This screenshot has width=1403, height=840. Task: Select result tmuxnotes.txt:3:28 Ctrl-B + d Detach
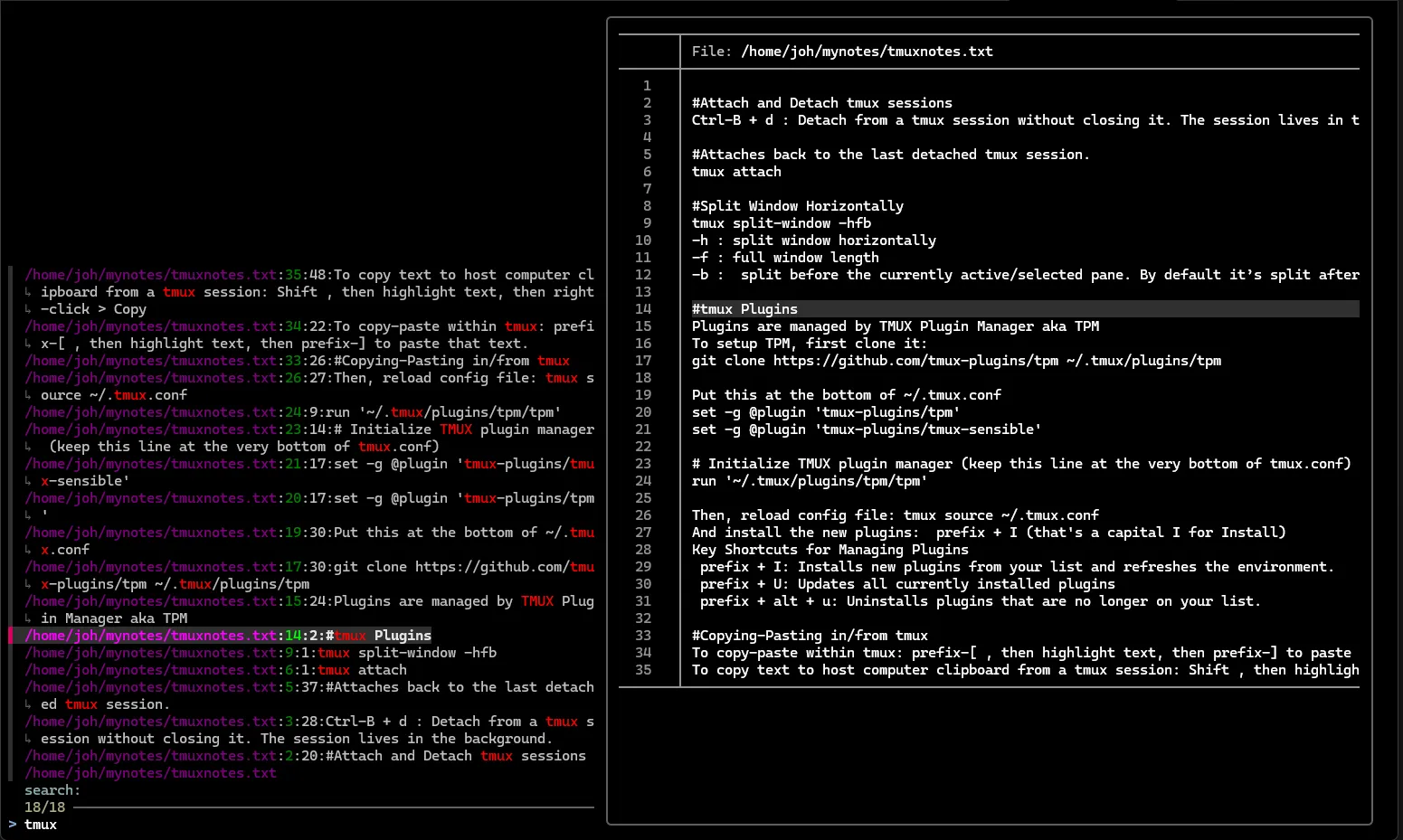click(309, 730)
